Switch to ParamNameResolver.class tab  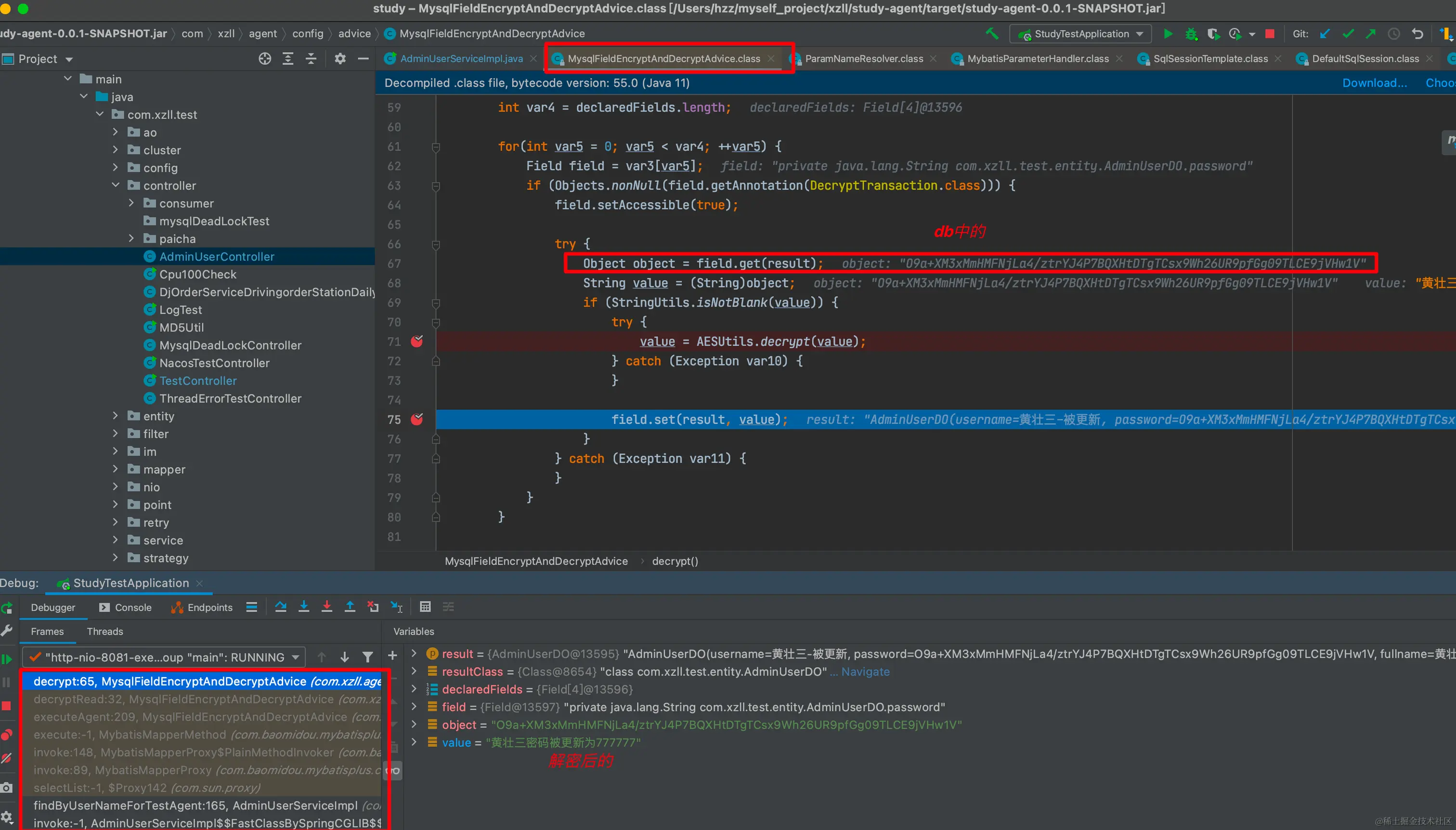864,59
